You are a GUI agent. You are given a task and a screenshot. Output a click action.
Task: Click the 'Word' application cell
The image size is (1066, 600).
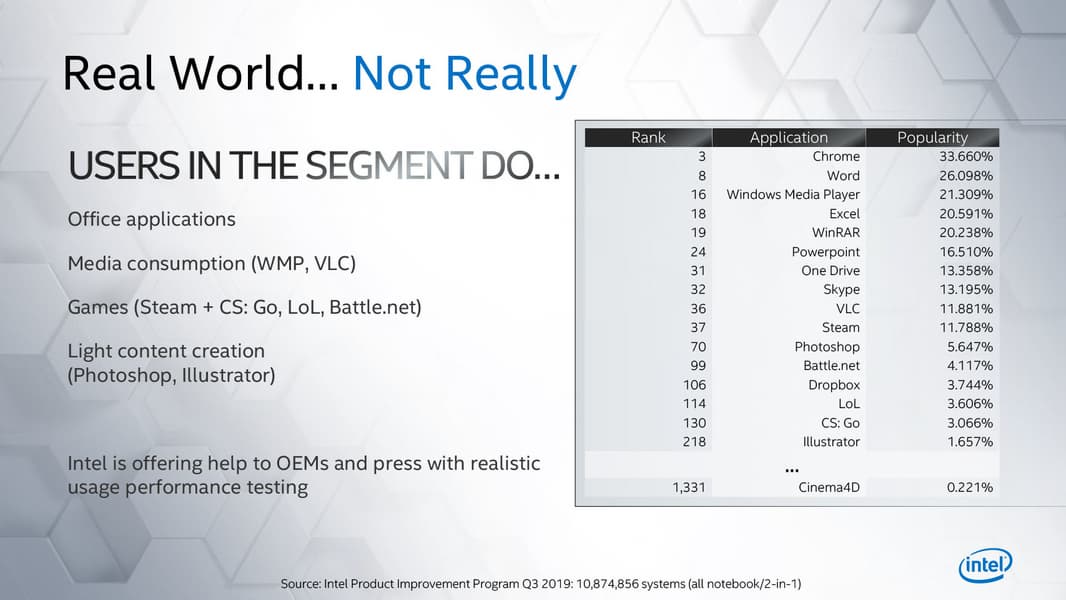(x=843, y=175)
